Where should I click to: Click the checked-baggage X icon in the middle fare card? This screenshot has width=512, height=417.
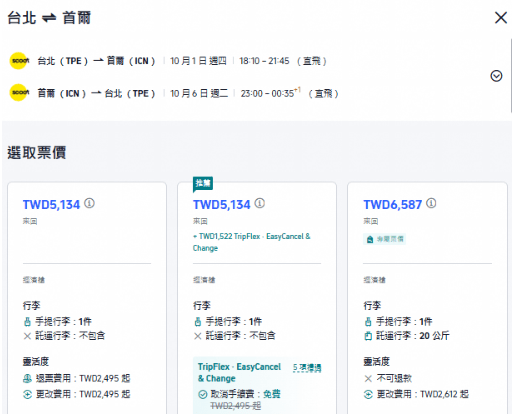tap(198, 336)
